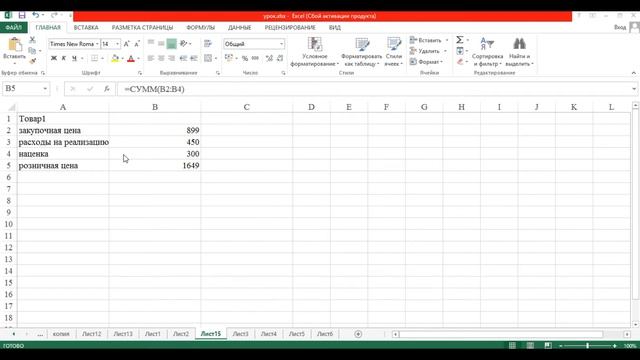Increase font size with larger A icon

pyautogui.click(x=127, y=44)
